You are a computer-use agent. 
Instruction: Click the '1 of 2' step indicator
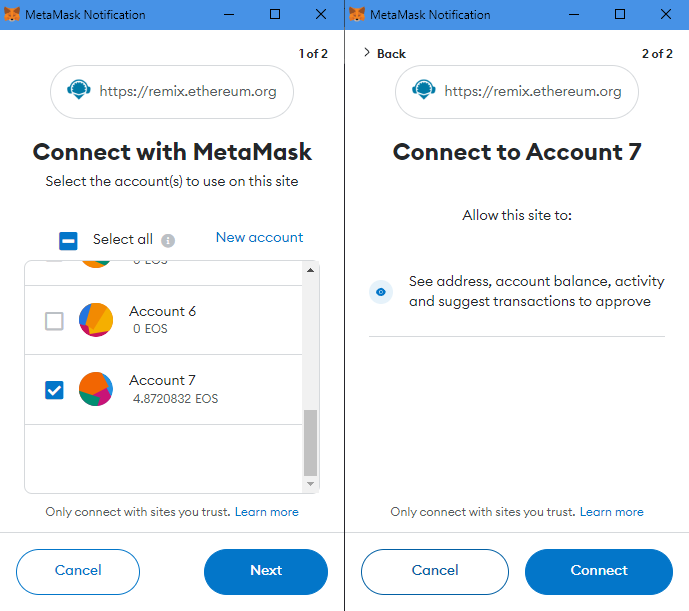[313, 54]
